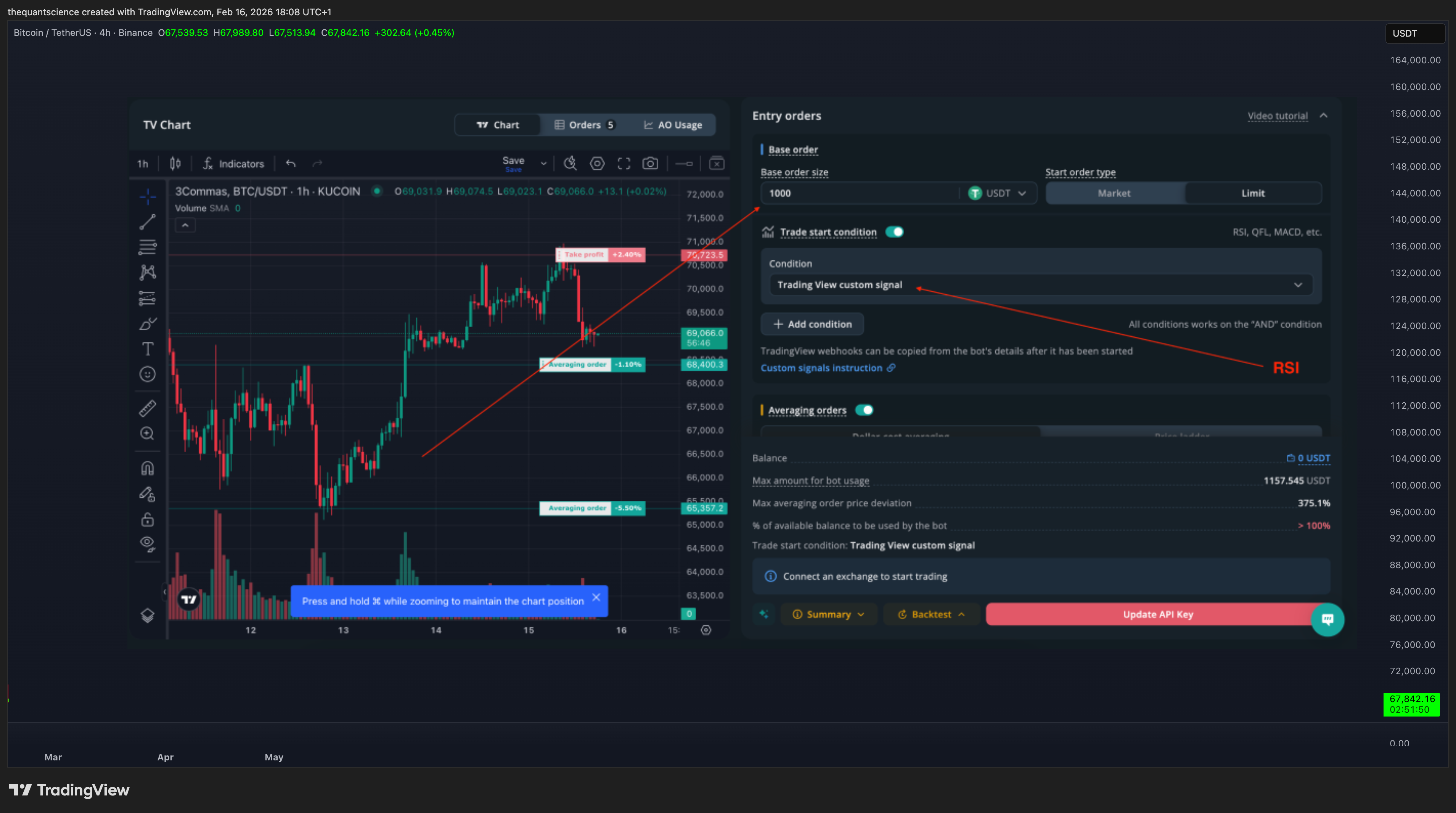Switch to the Chart tab
The image size is (1456, 813).
pyautogui.click(x=498, y=125)
